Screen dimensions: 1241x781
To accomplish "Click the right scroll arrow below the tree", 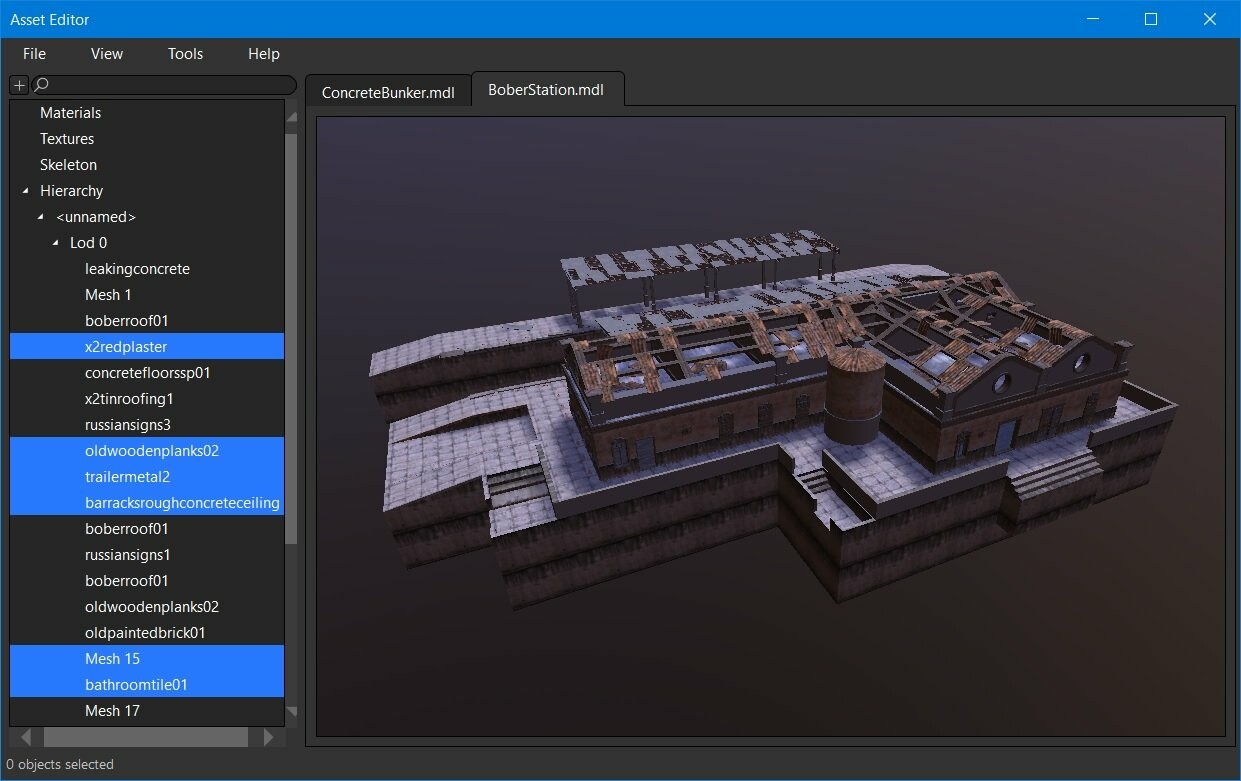I will pyautogui.click(x=269, y=737).
